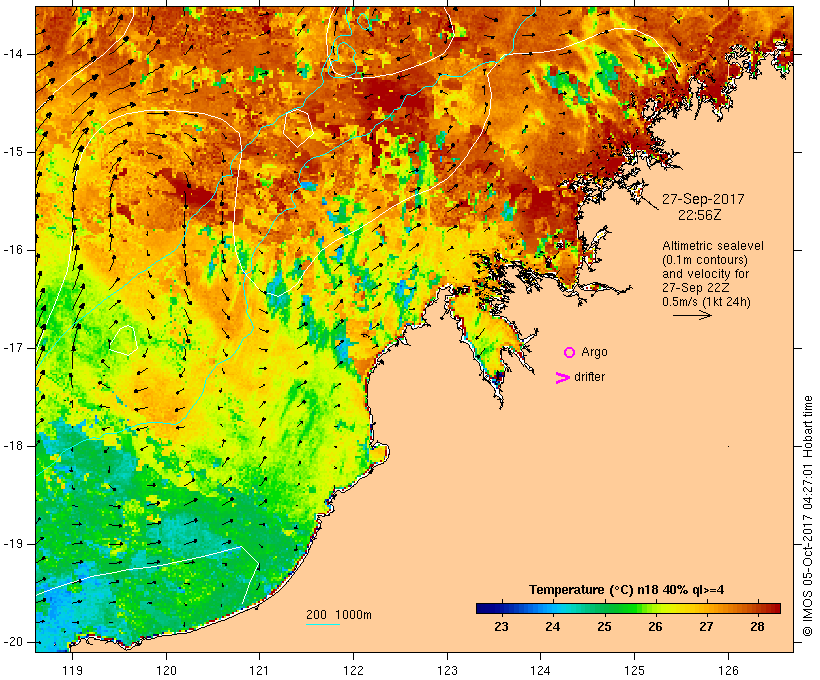Image resolution: width=820 pixels, height=680 pixels.
Task: Click the latitude axis label '-16'
Action: [x=13, y=250]
